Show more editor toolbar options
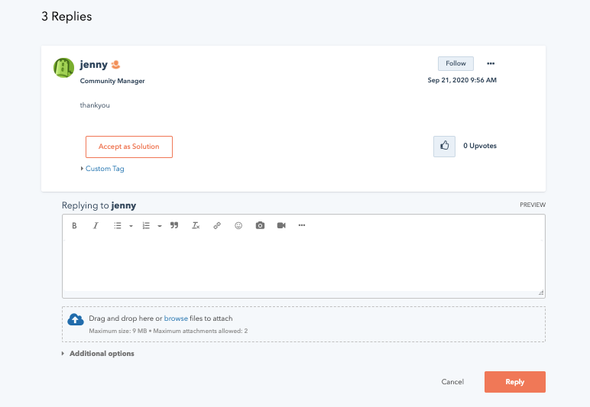 coord(302,225)
